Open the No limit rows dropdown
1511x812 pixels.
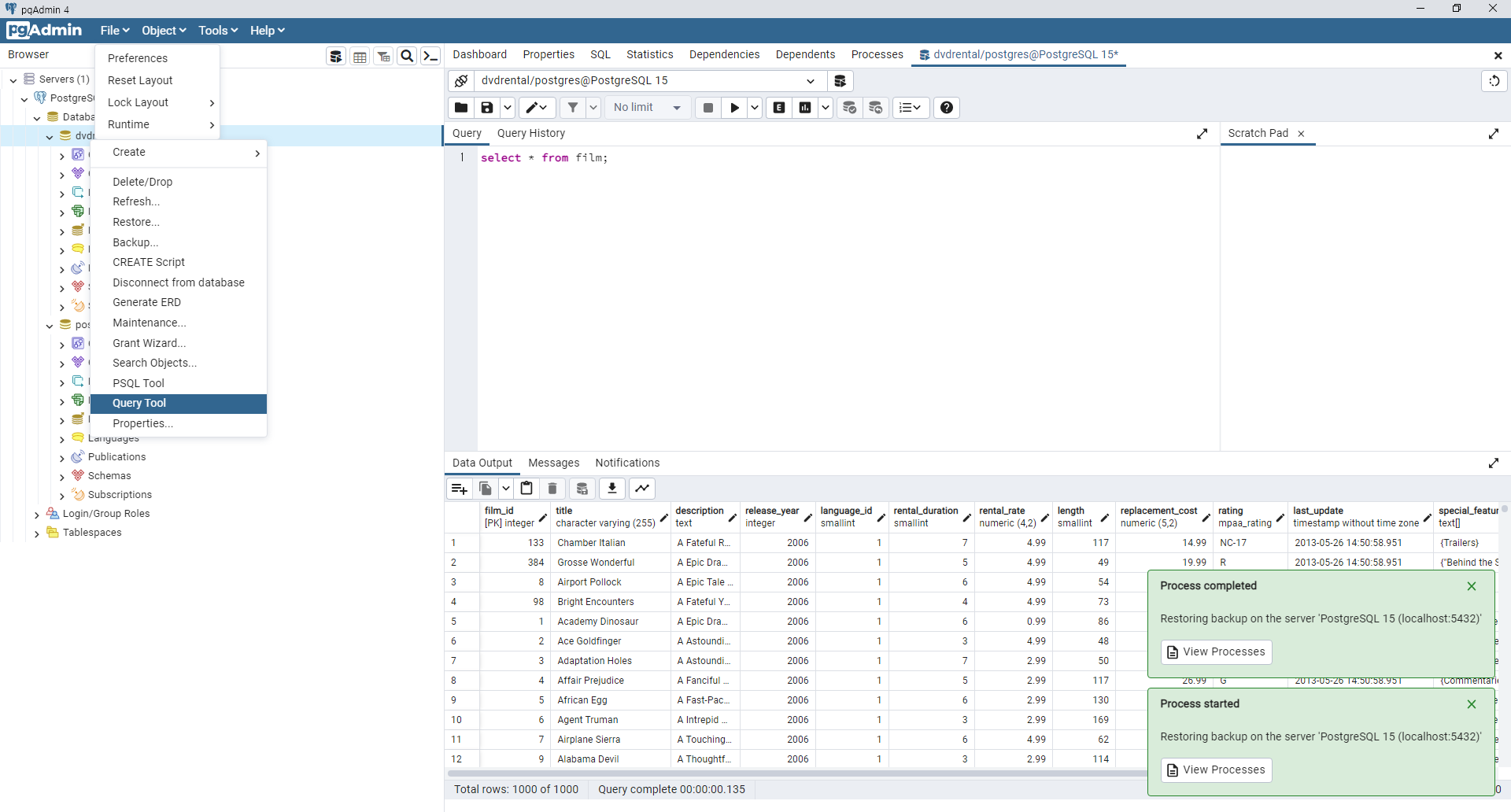(x=648, y=108)
